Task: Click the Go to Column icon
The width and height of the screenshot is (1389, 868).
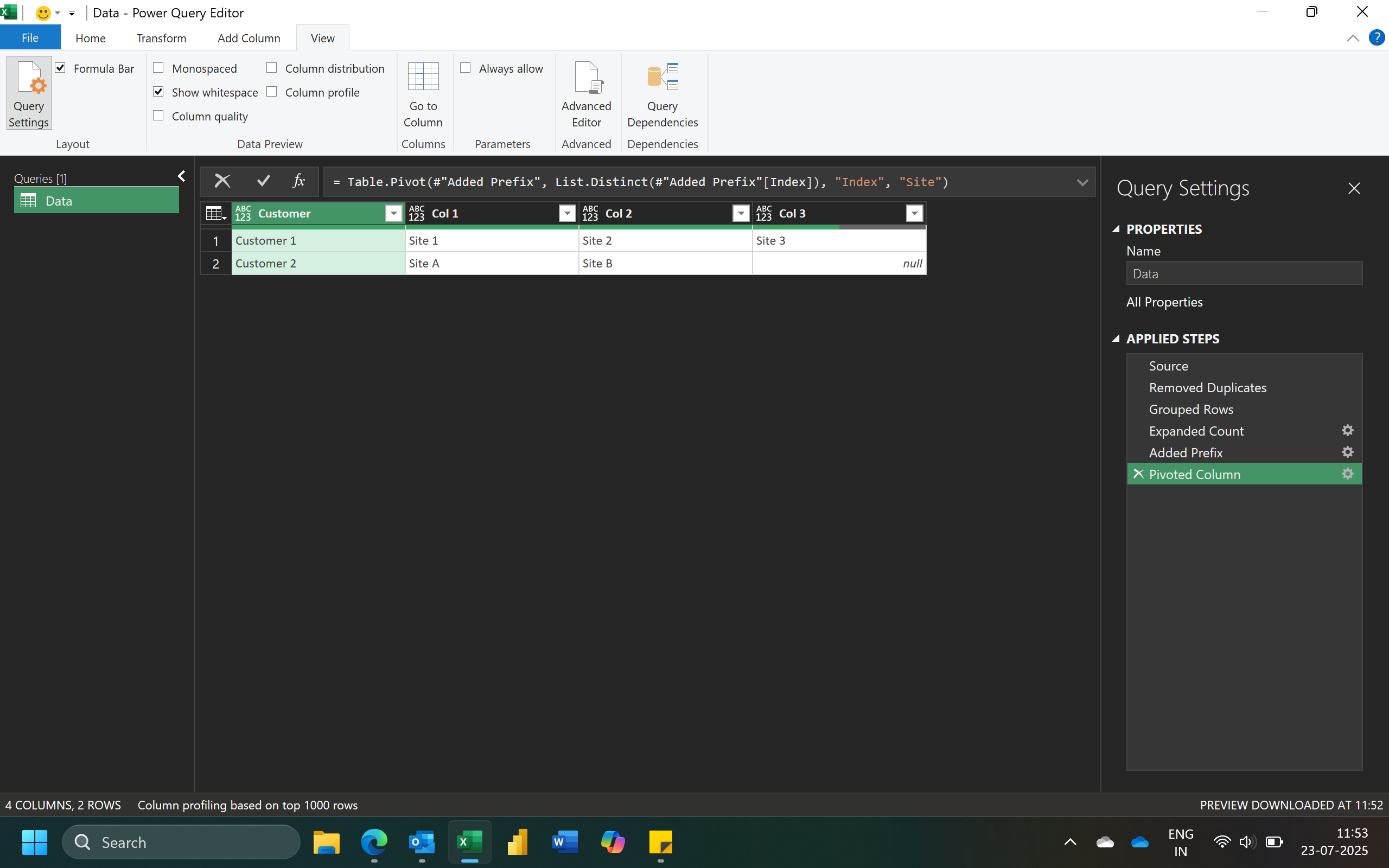Action: point(423,78)
